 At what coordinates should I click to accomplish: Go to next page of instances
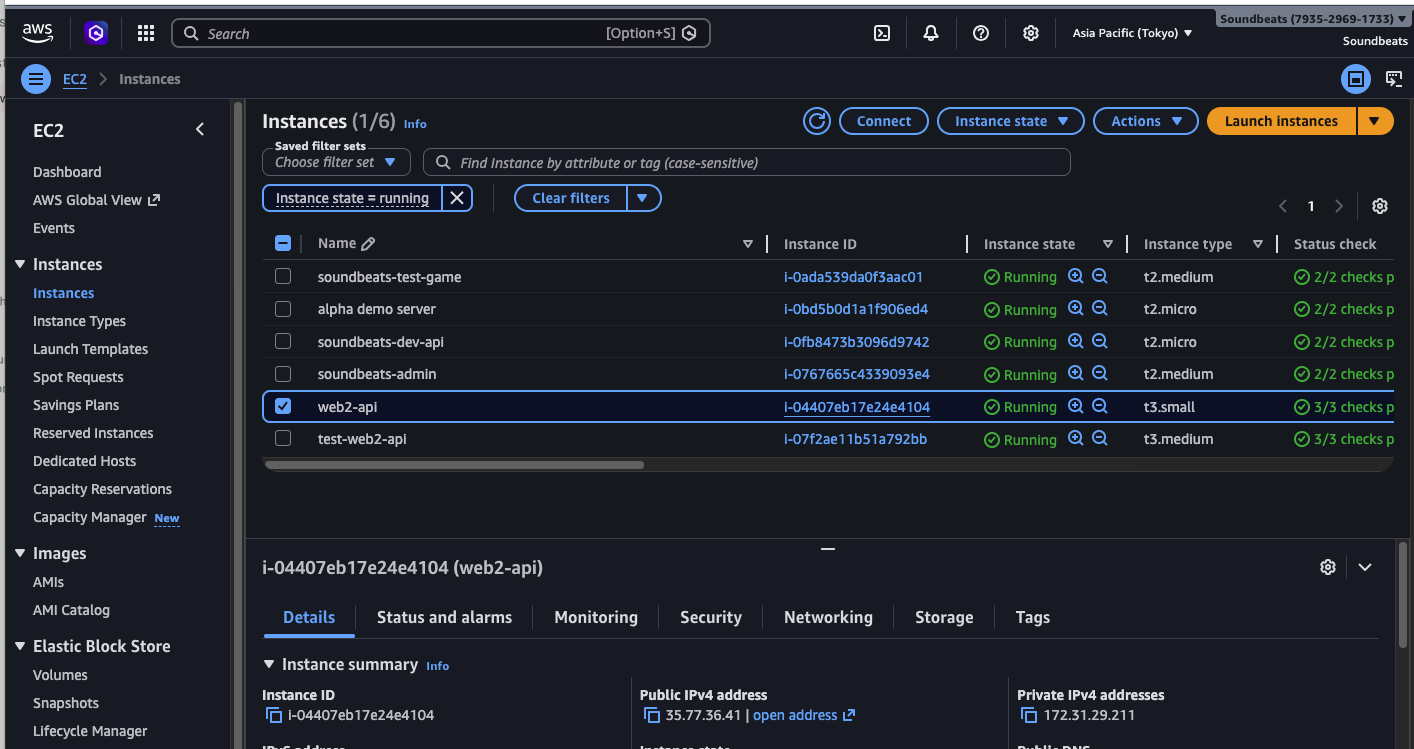1339,206
